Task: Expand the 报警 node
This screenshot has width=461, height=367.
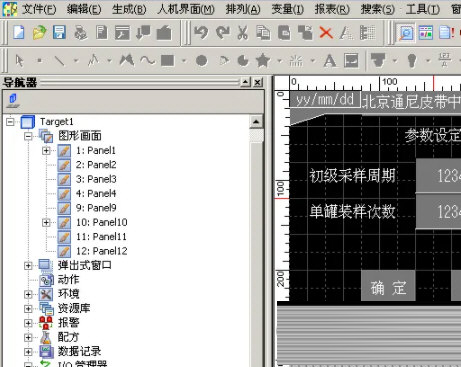Action: (28, 323)
